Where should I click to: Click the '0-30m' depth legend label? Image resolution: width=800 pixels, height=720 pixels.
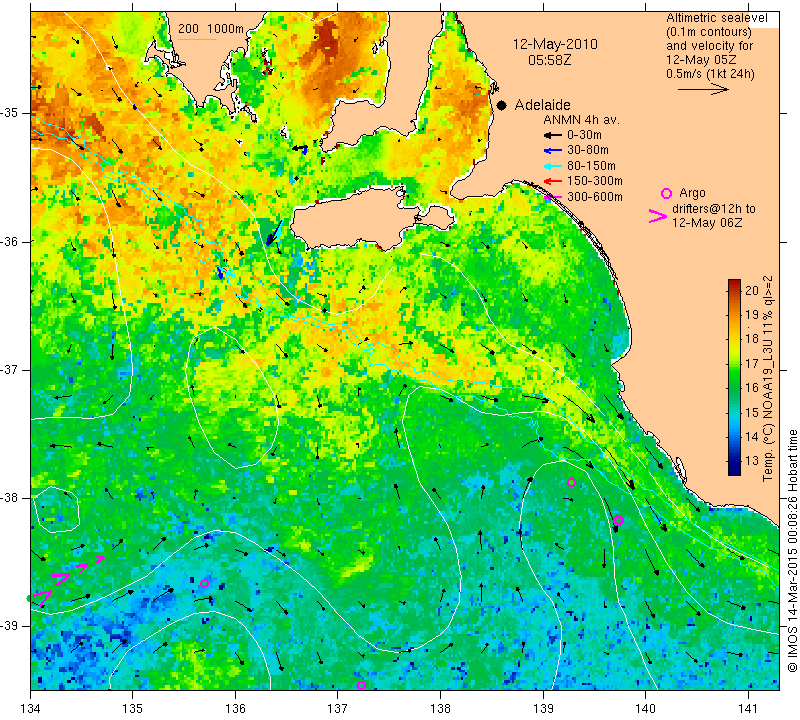[x=584, y=135]
